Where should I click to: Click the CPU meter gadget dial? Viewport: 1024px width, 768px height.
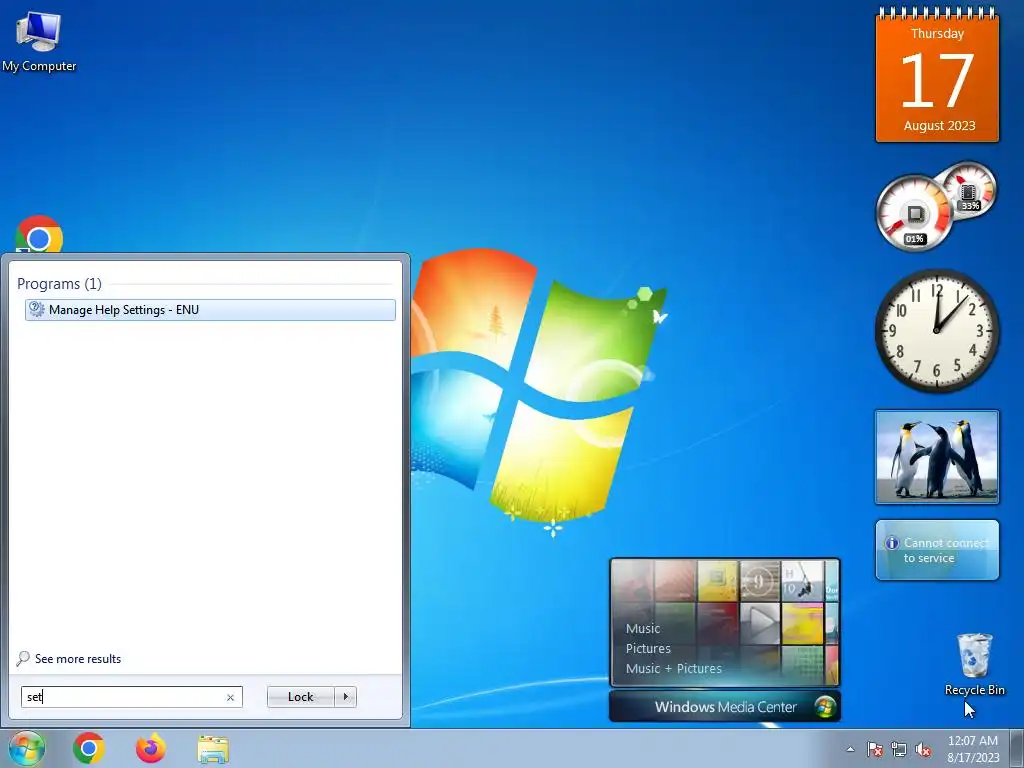(914, 213)
